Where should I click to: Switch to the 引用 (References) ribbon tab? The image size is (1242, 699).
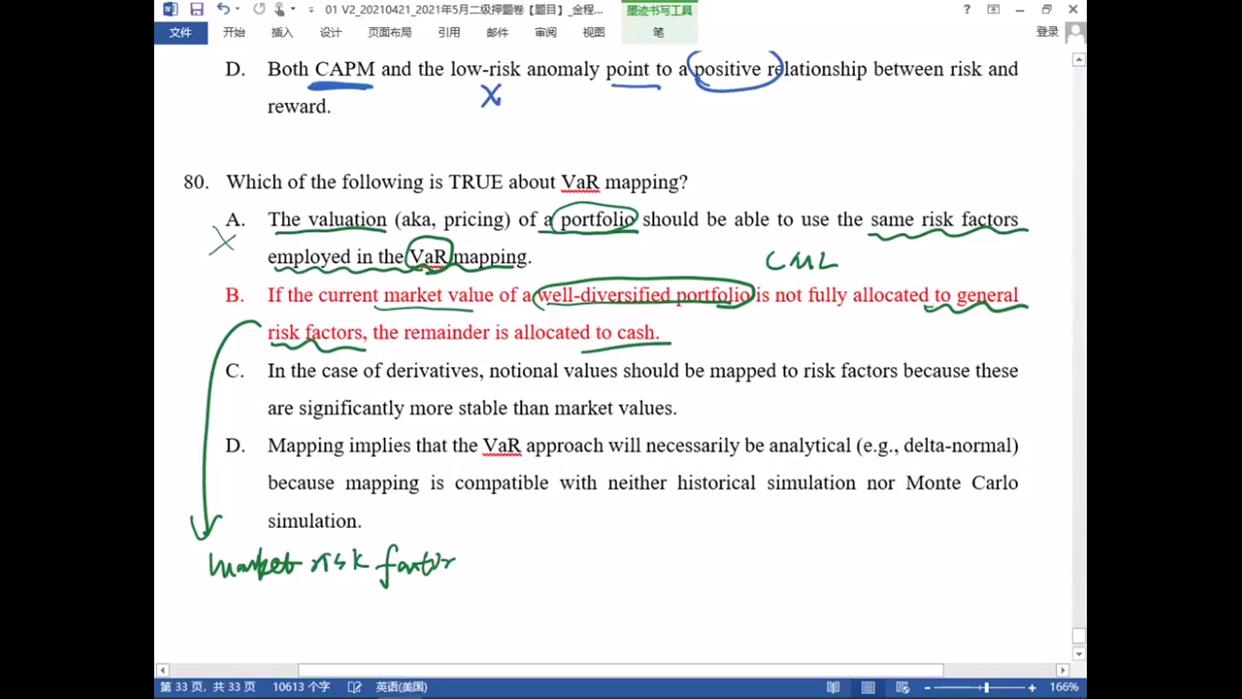(x=449, y=32)
